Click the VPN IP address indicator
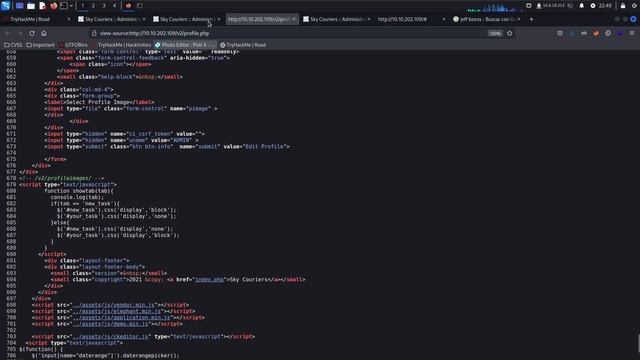Viewport: 640px width, 360px height. [553, 6]
